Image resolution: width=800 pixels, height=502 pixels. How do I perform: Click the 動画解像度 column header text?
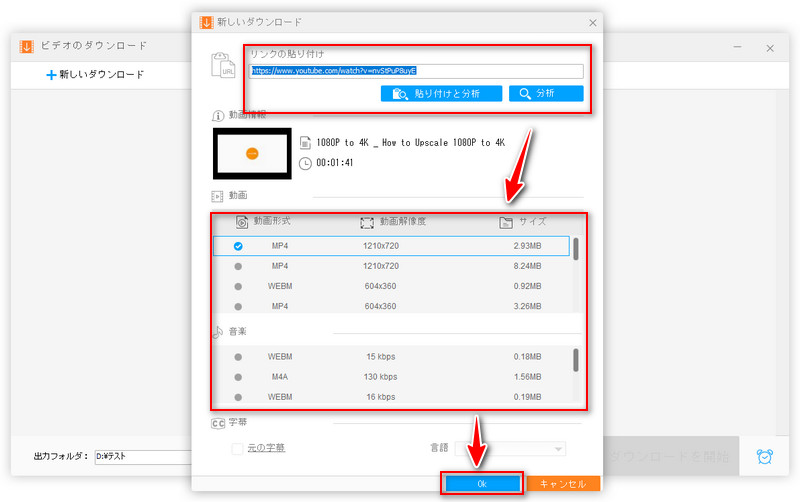click(x=403, y=221)
